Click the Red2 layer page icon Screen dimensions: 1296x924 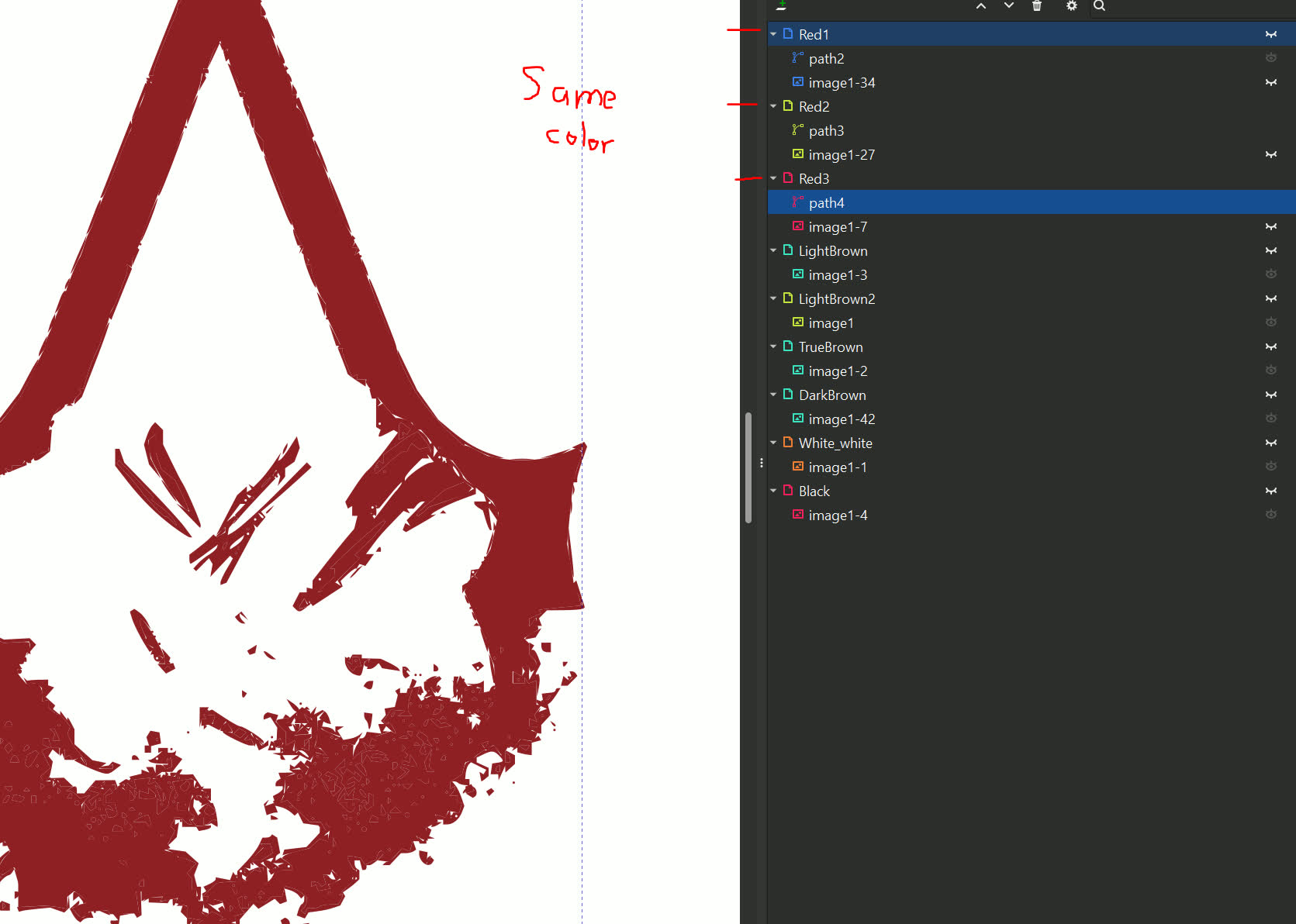coord(788,105)
